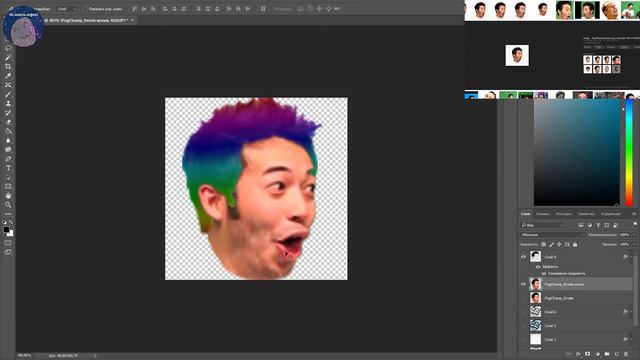
Task: Click the Auto-Align Layers icon in options bar
Action: click(x=263, y=9)
